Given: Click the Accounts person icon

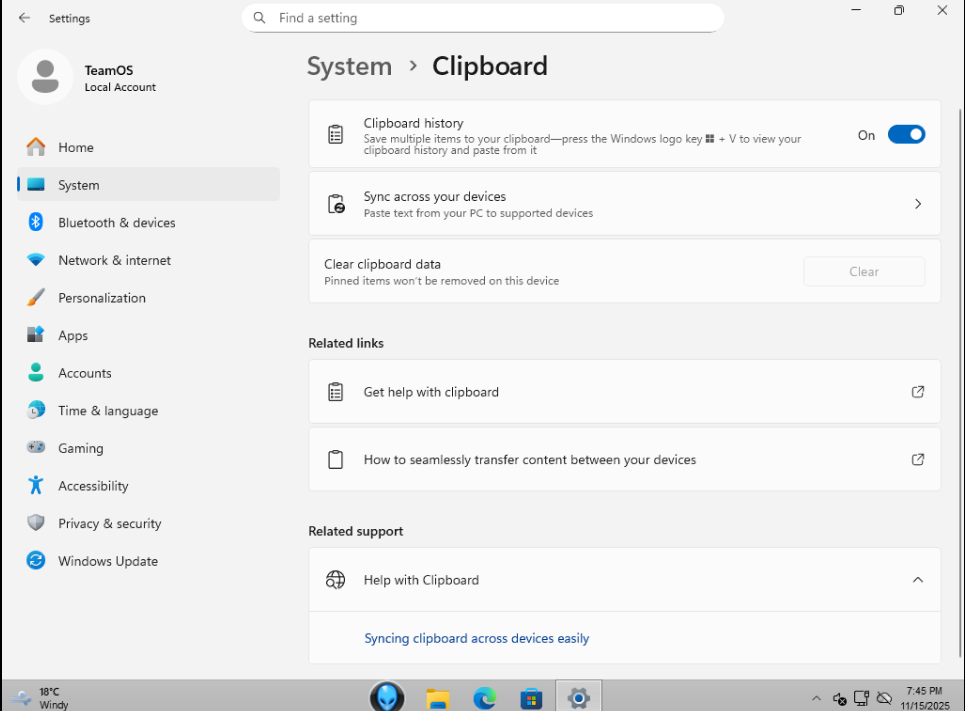Looking at the screenshot, I should tap(36, 372).
